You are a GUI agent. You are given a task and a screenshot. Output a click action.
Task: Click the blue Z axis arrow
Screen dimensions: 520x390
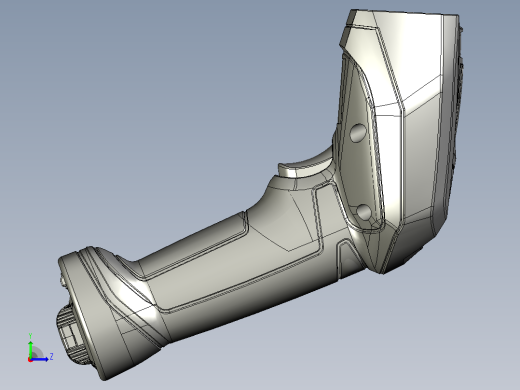coord(40,359)
